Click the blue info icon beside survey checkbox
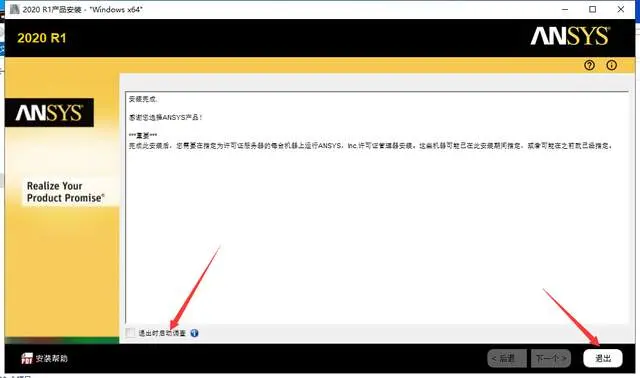 pos(194,333)
